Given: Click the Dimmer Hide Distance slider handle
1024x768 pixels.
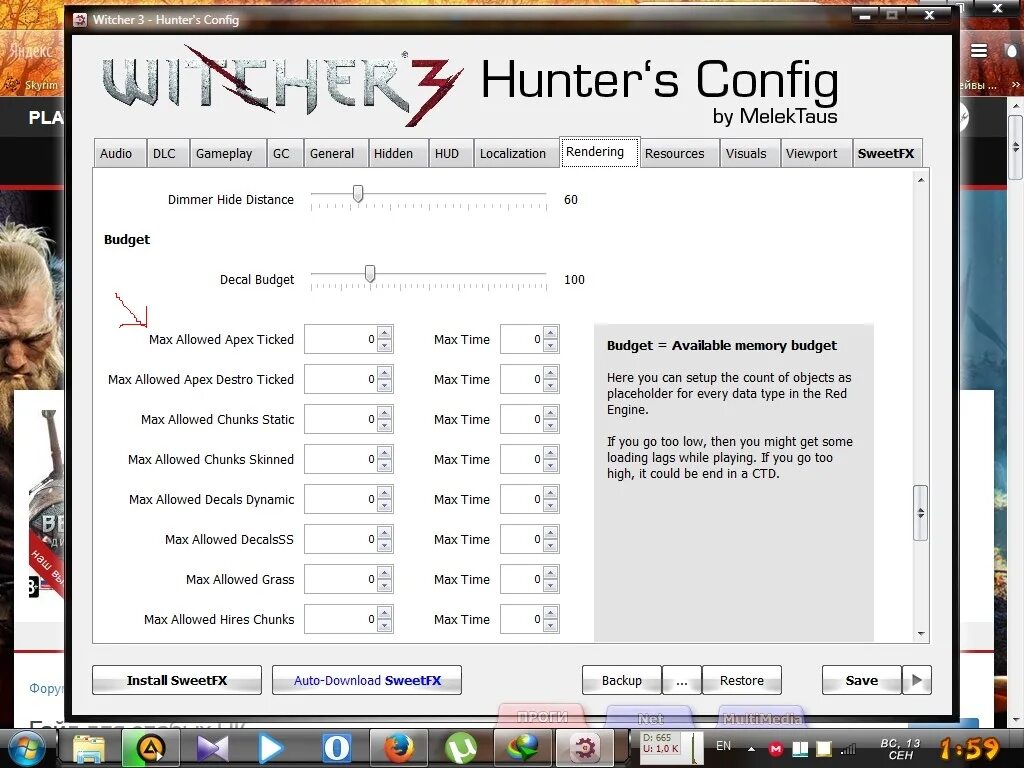Looking at the screenshot, I should [x=358, y=194].
